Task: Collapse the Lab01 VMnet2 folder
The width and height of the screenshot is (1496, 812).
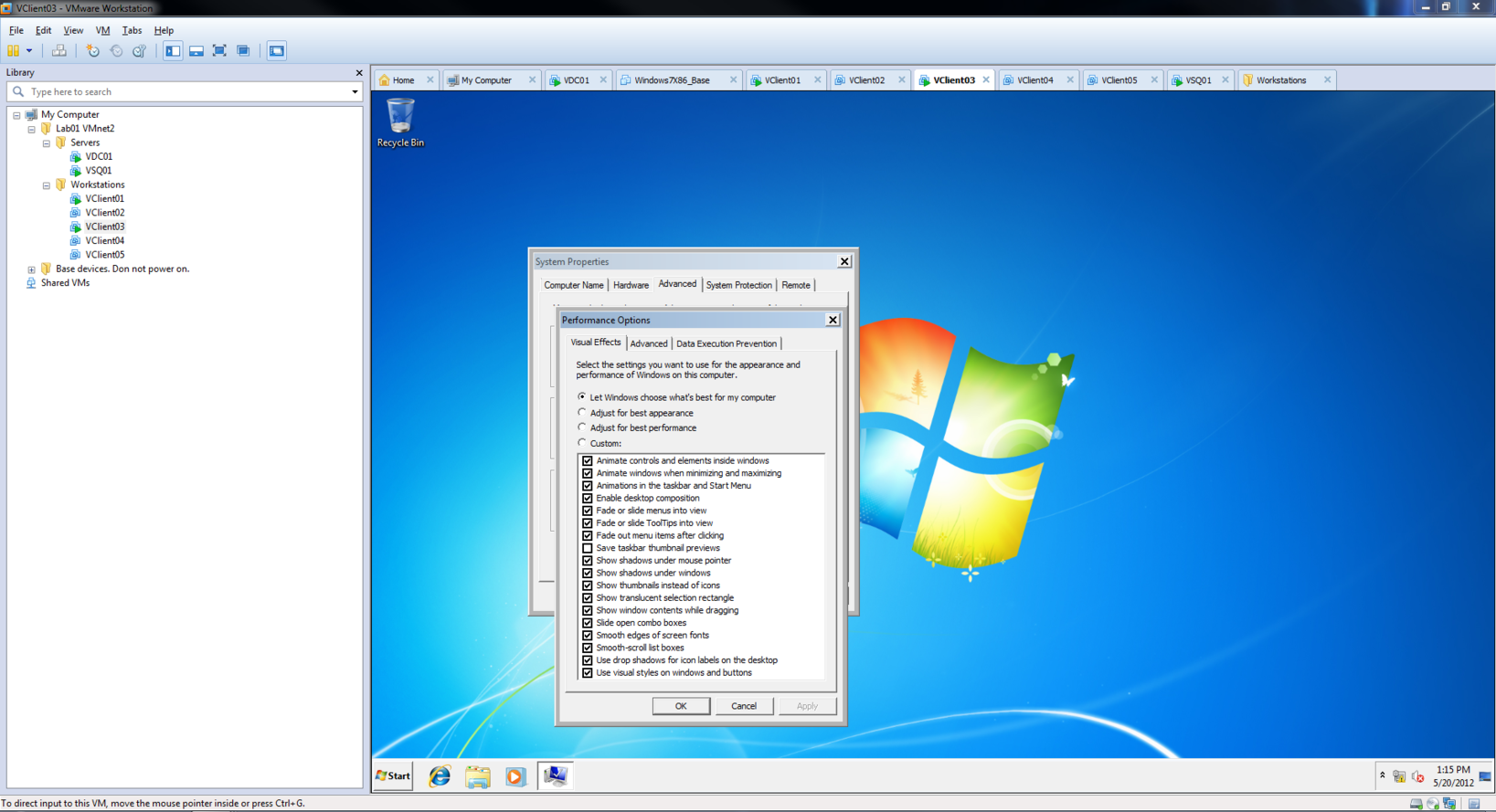Action: coord(31,130)
